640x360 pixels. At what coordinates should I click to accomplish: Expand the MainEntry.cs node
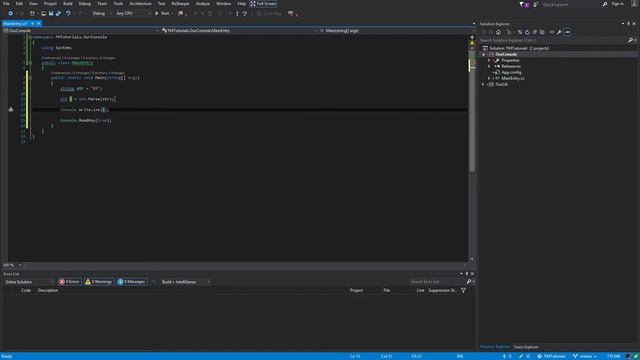click(489, 78)
